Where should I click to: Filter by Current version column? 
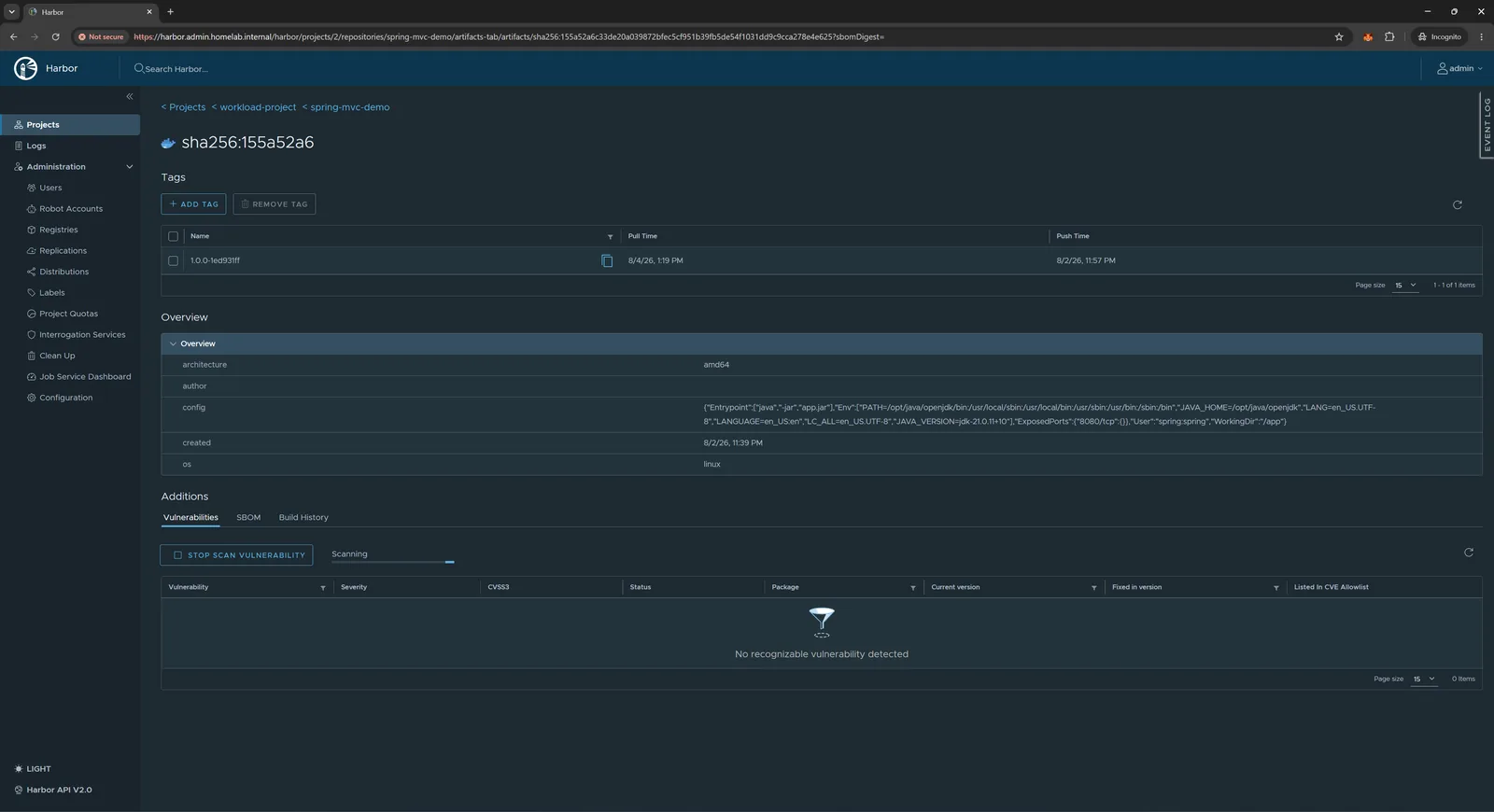(1093, 588)
